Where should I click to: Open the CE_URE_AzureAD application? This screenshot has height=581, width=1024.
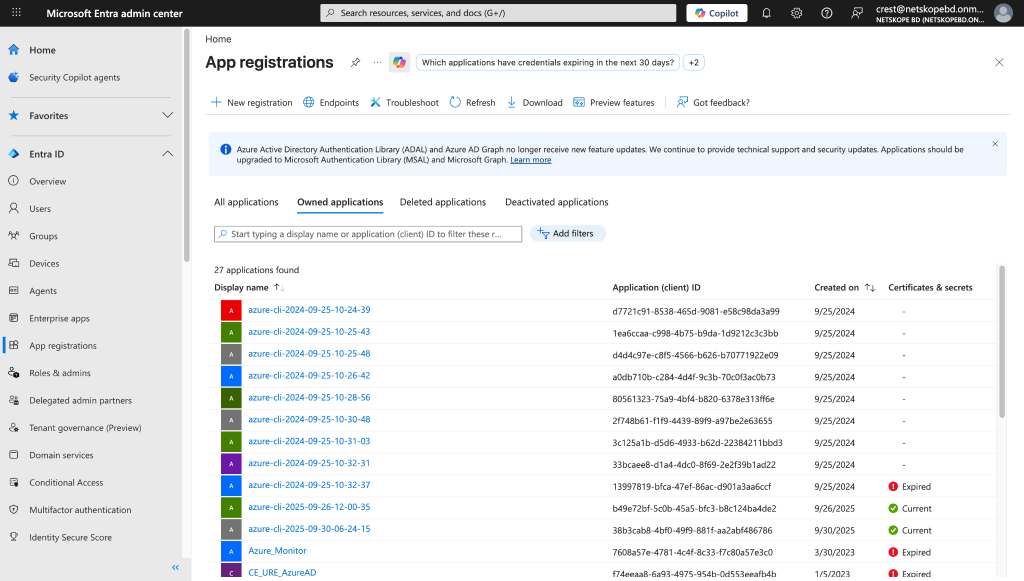click(x=282, y=573)
